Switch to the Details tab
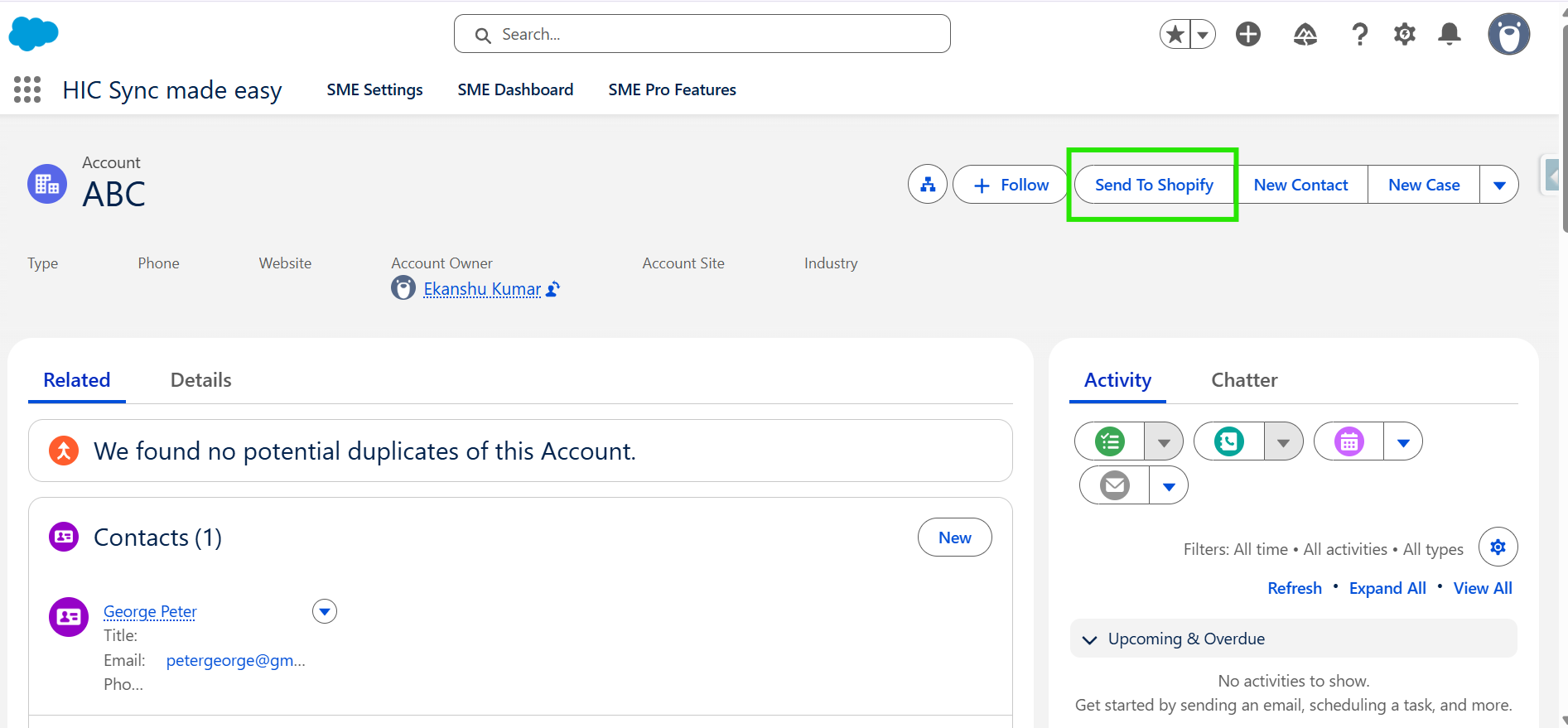This screenshot has height=728, width=1568. pyautogui.click(x=200, y=380)
